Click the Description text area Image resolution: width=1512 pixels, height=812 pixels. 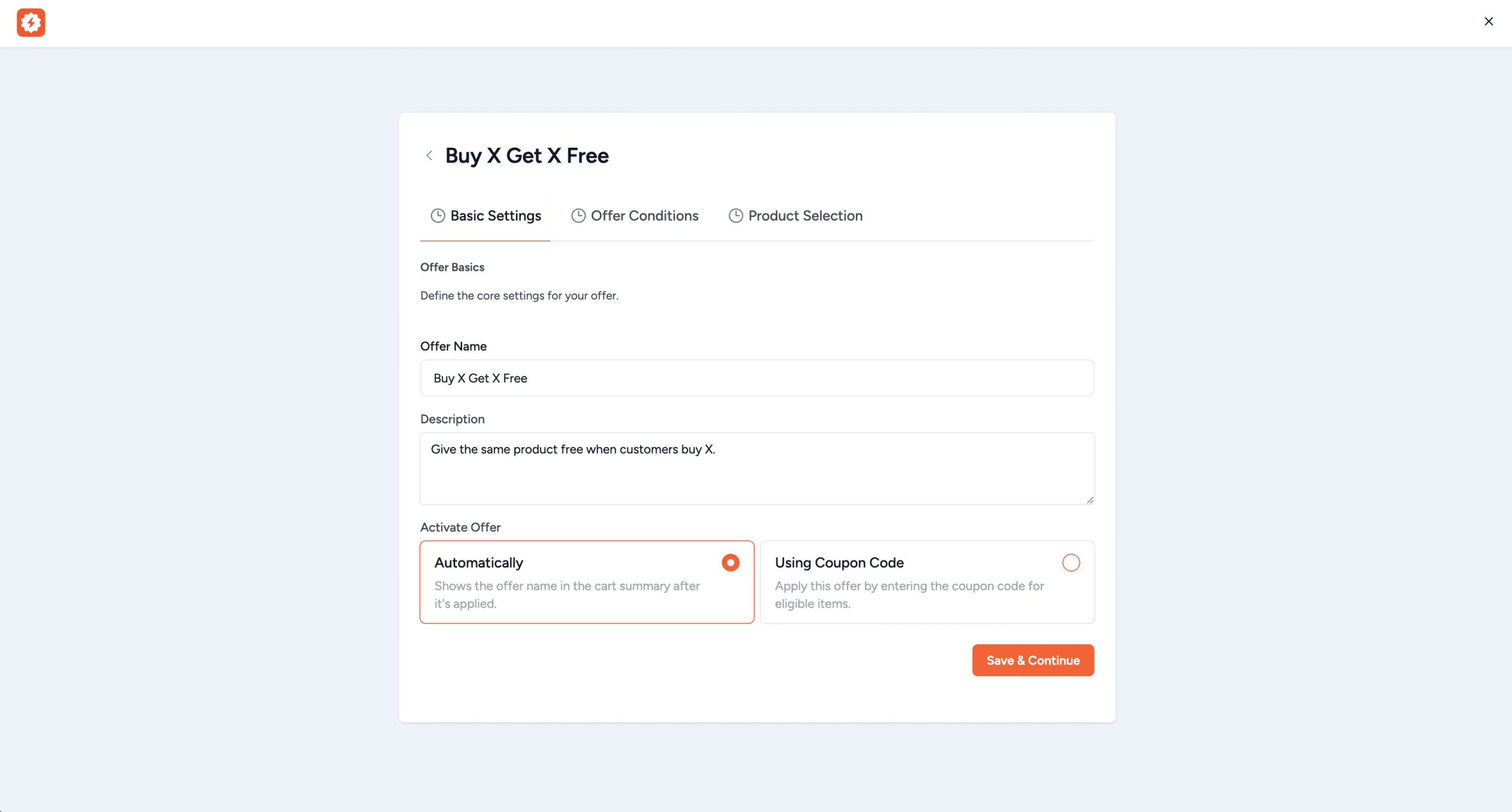pos(757,469)
